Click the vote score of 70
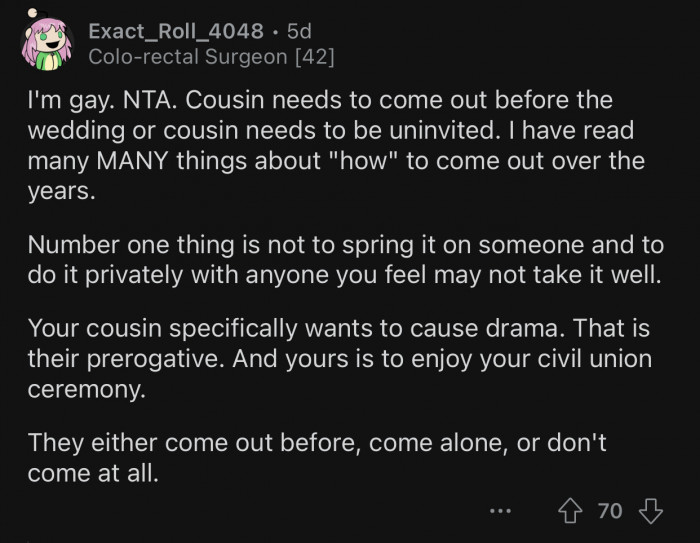The image size is (700, 543). (x=610, y=512)
